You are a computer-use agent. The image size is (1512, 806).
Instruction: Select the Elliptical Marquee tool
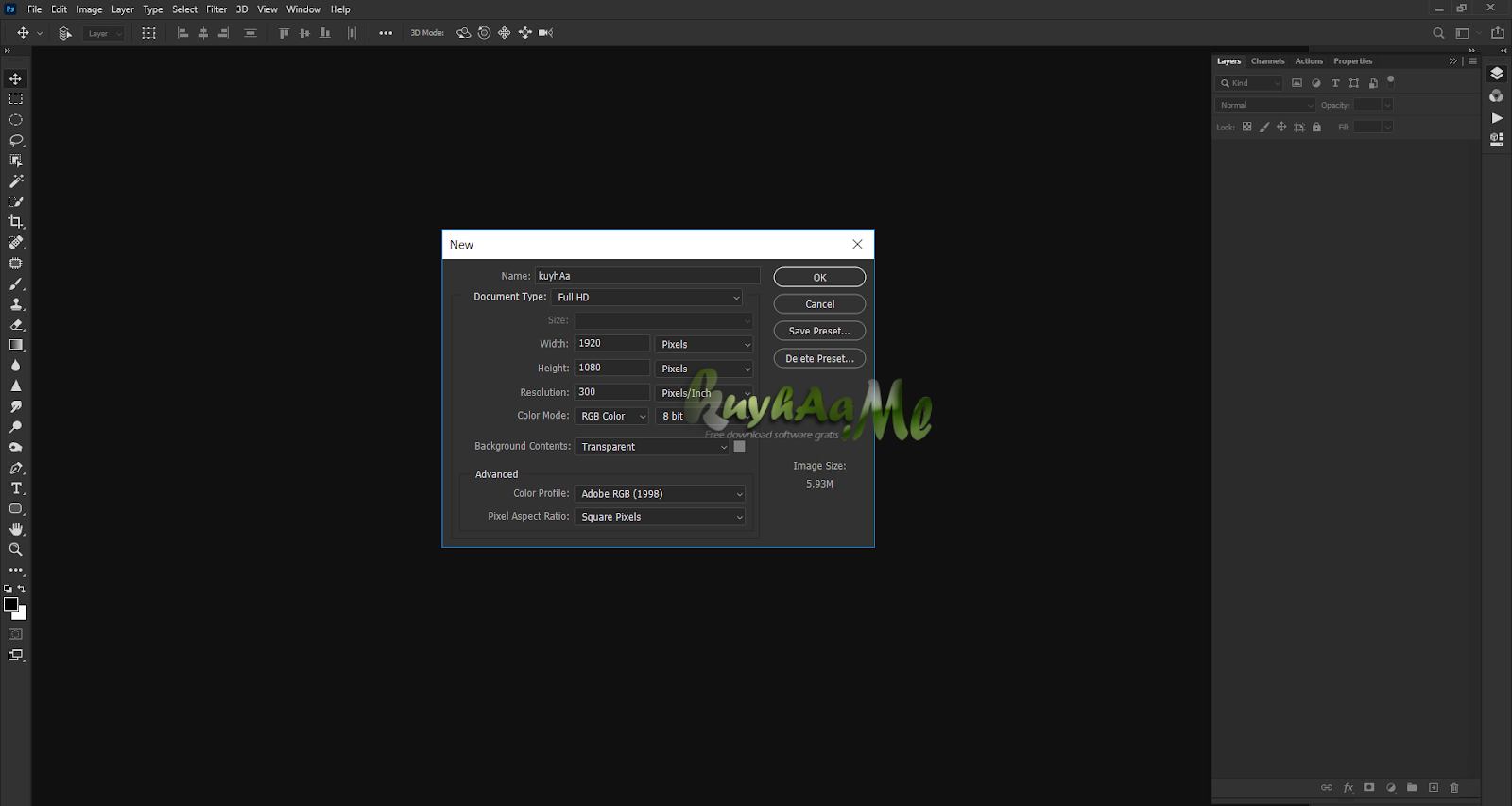click(x=16, y=120)
